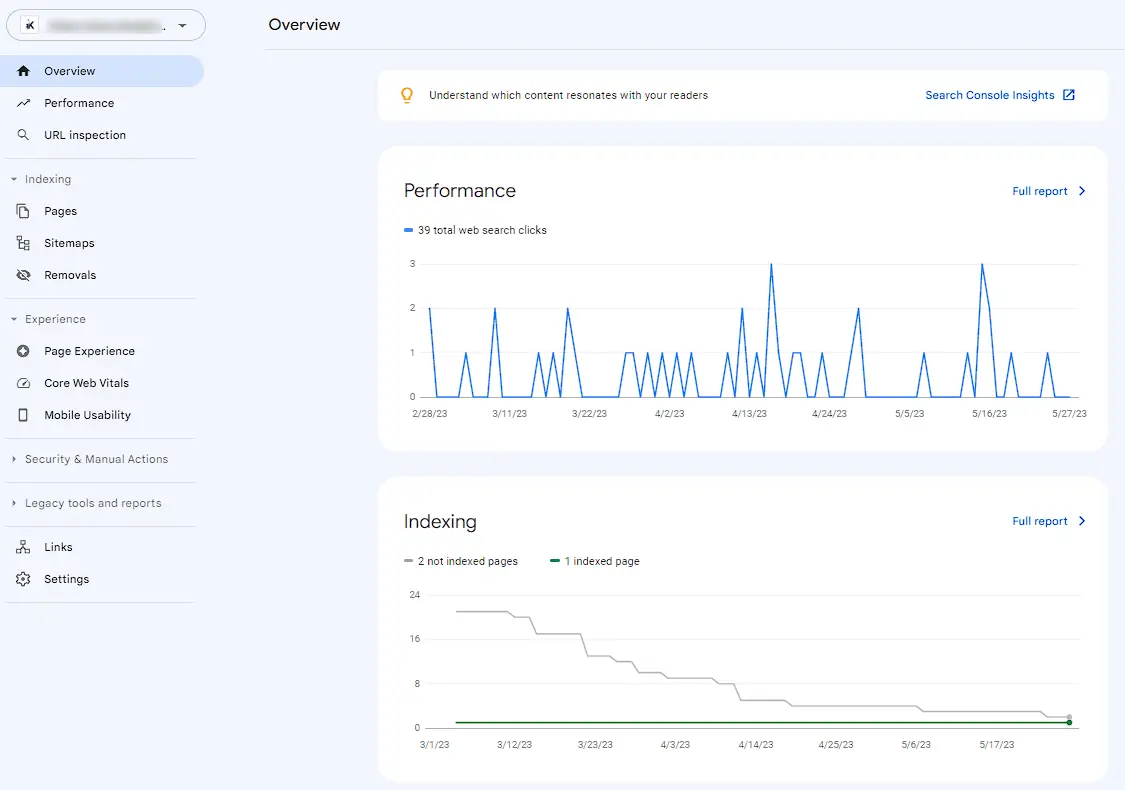Click the "2 not indexed pages" legend text
1125x790 pixels.
click(468, 561)
